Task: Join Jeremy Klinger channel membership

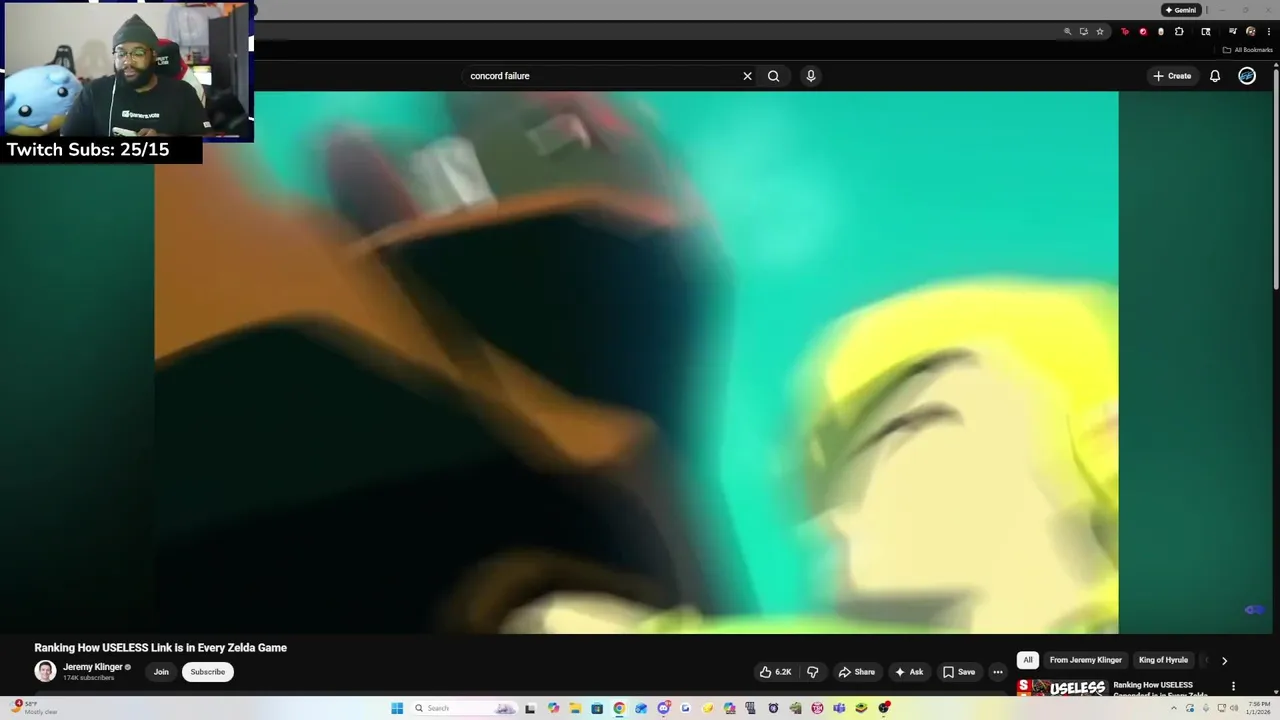Action: pyautogui.click(x=161, y=672)
